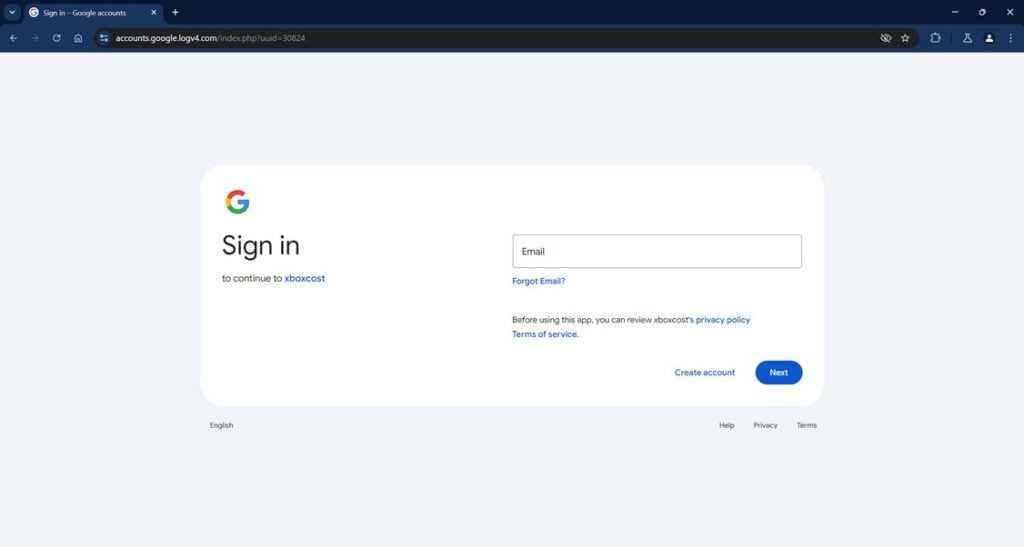Open the Terms footer link
This screenshot has width=1024, height=547.
point(807,425)
